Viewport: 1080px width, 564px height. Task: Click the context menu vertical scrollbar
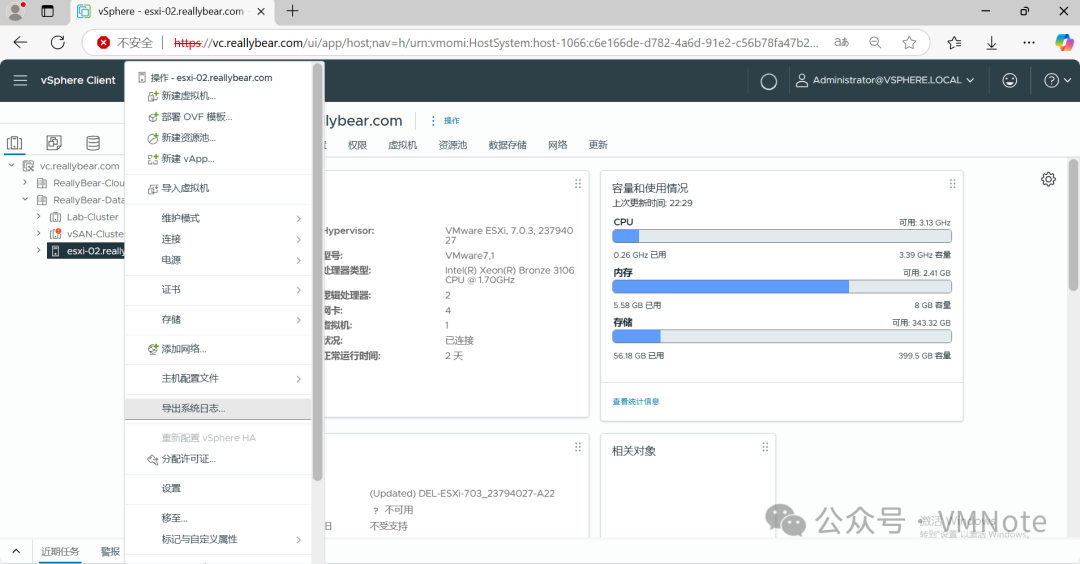(318, 272)
